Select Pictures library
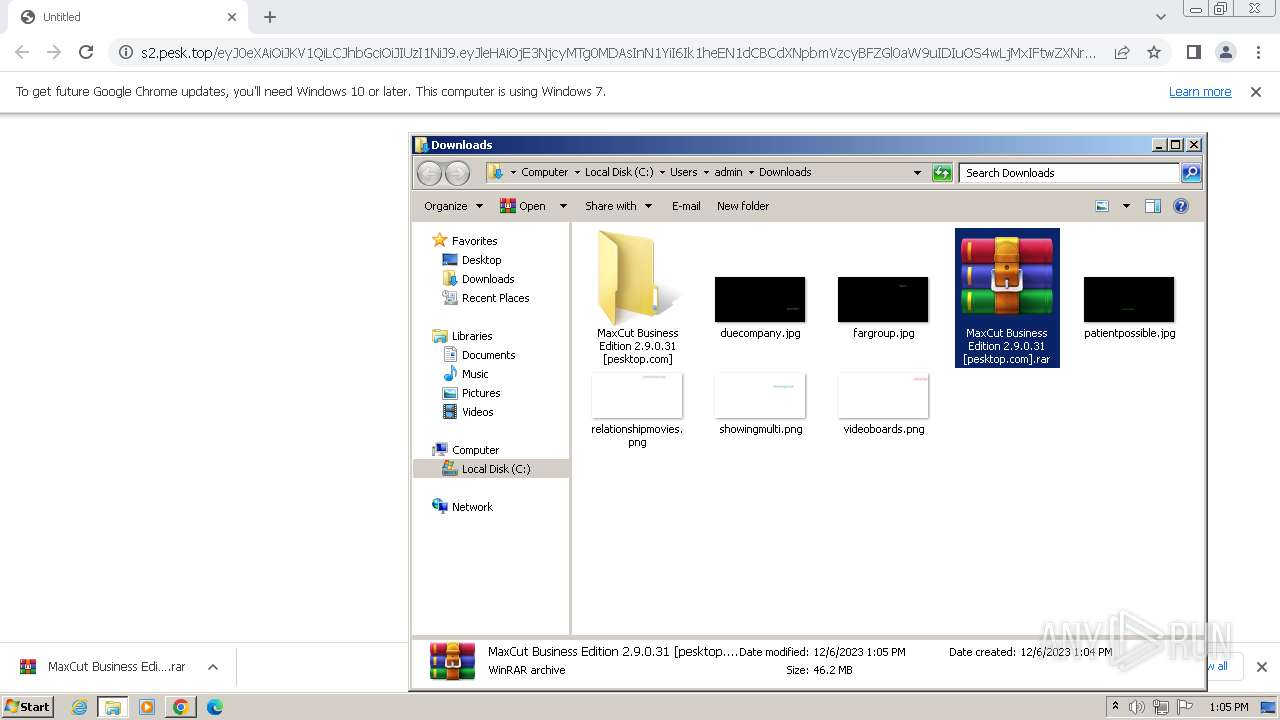 [480, 393]
